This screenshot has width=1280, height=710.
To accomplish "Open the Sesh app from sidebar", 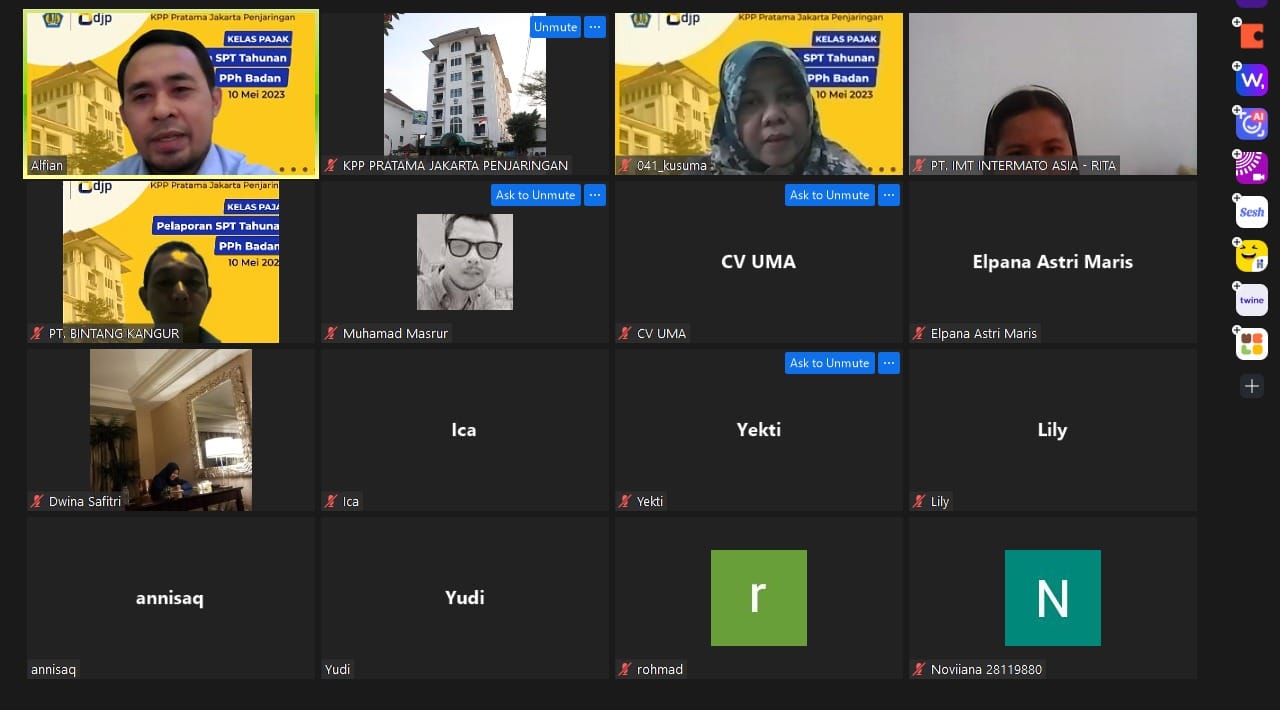I will click(x=1251, y=212).
